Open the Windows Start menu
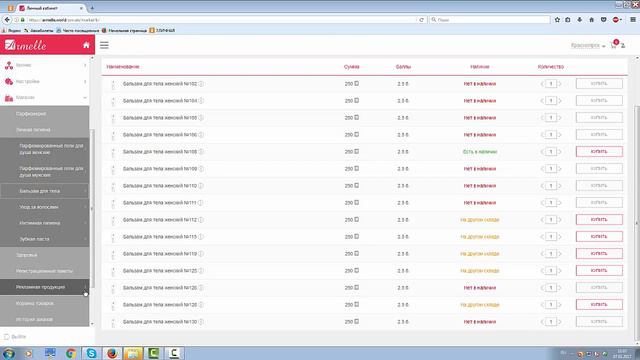This screenshot has height=360, width=640. (x=9, y=353)
